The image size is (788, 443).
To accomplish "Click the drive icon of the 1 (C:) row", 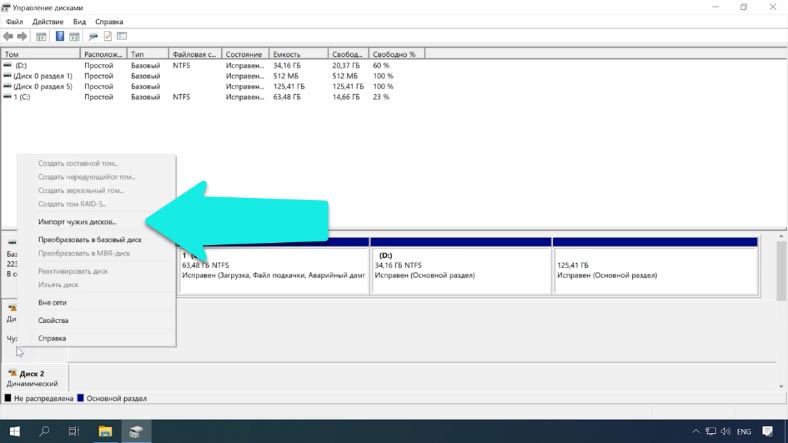I will tap(7, 97).
